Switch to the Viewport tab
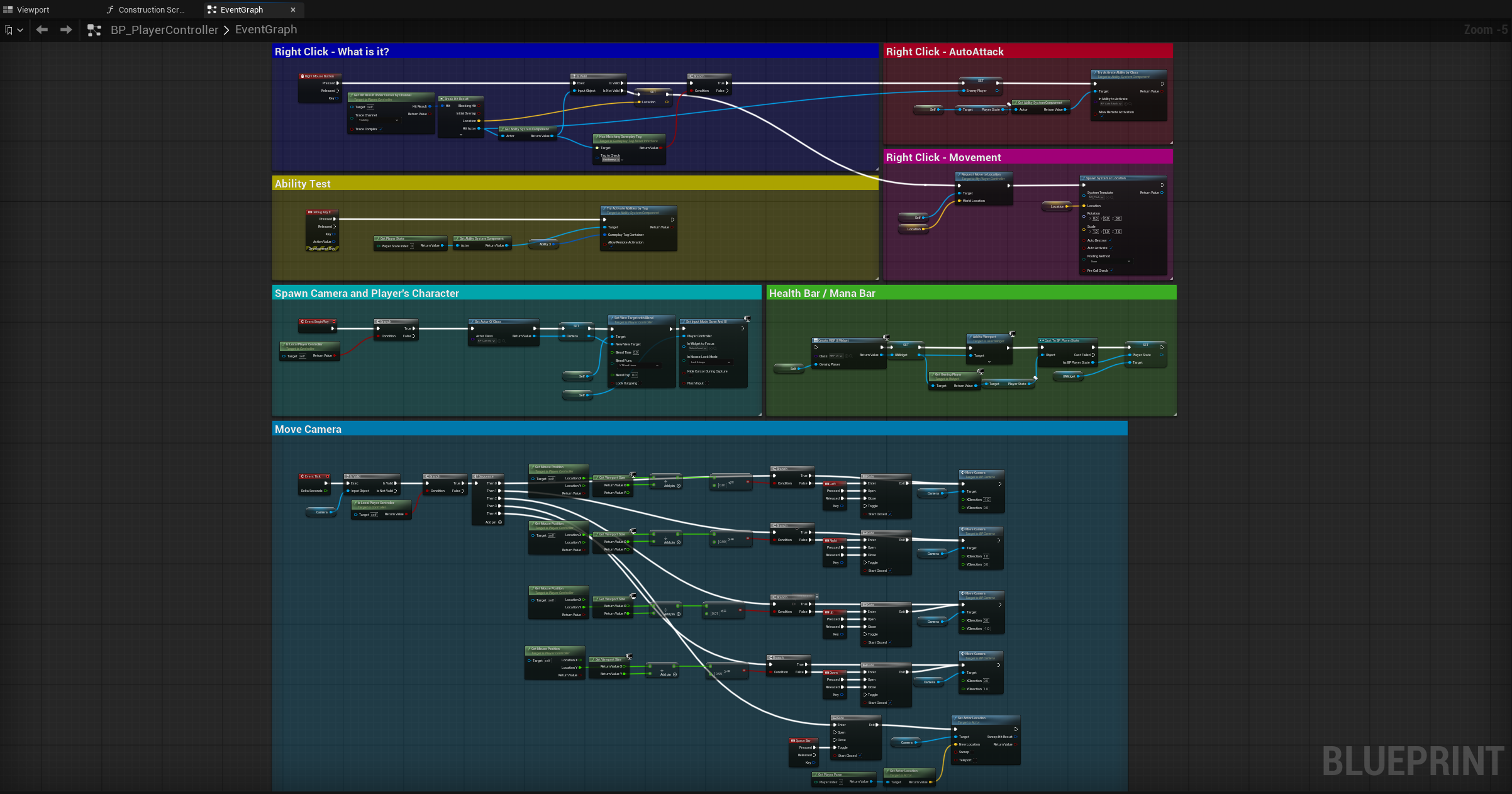This screenshot has width=1512, height=794. (x=26, y=9)
